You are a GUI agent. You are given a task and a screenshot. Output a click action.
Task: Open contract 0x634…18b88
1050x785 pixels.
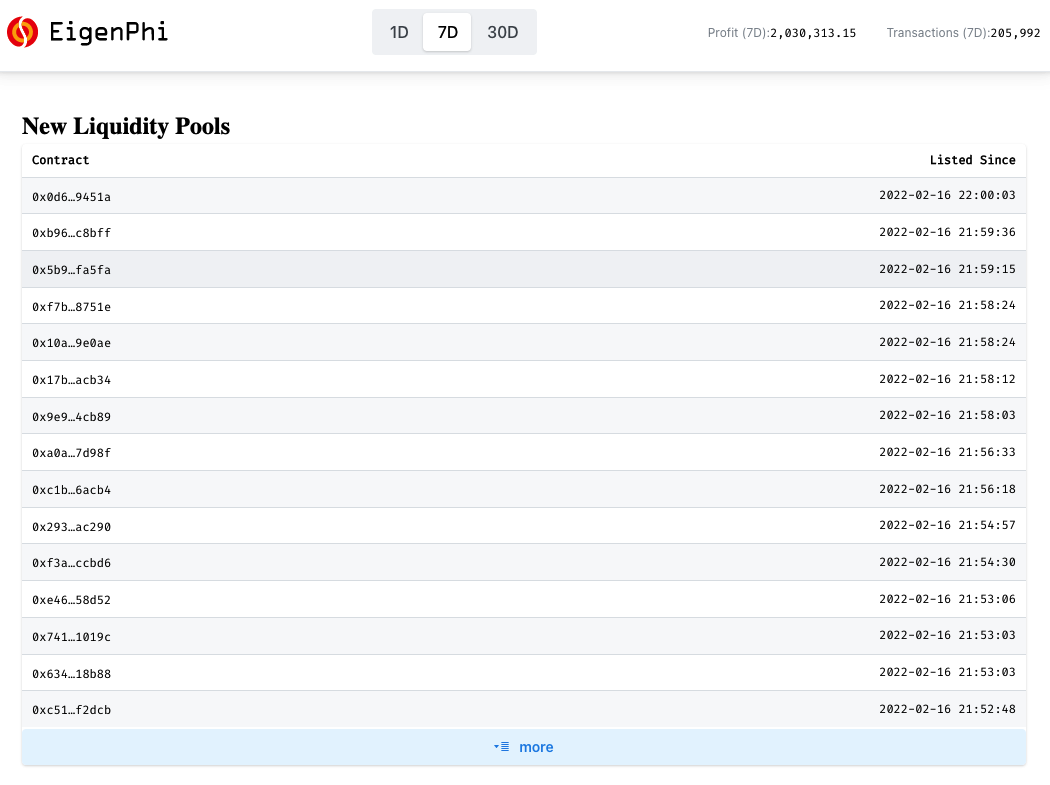pos(72,673)
